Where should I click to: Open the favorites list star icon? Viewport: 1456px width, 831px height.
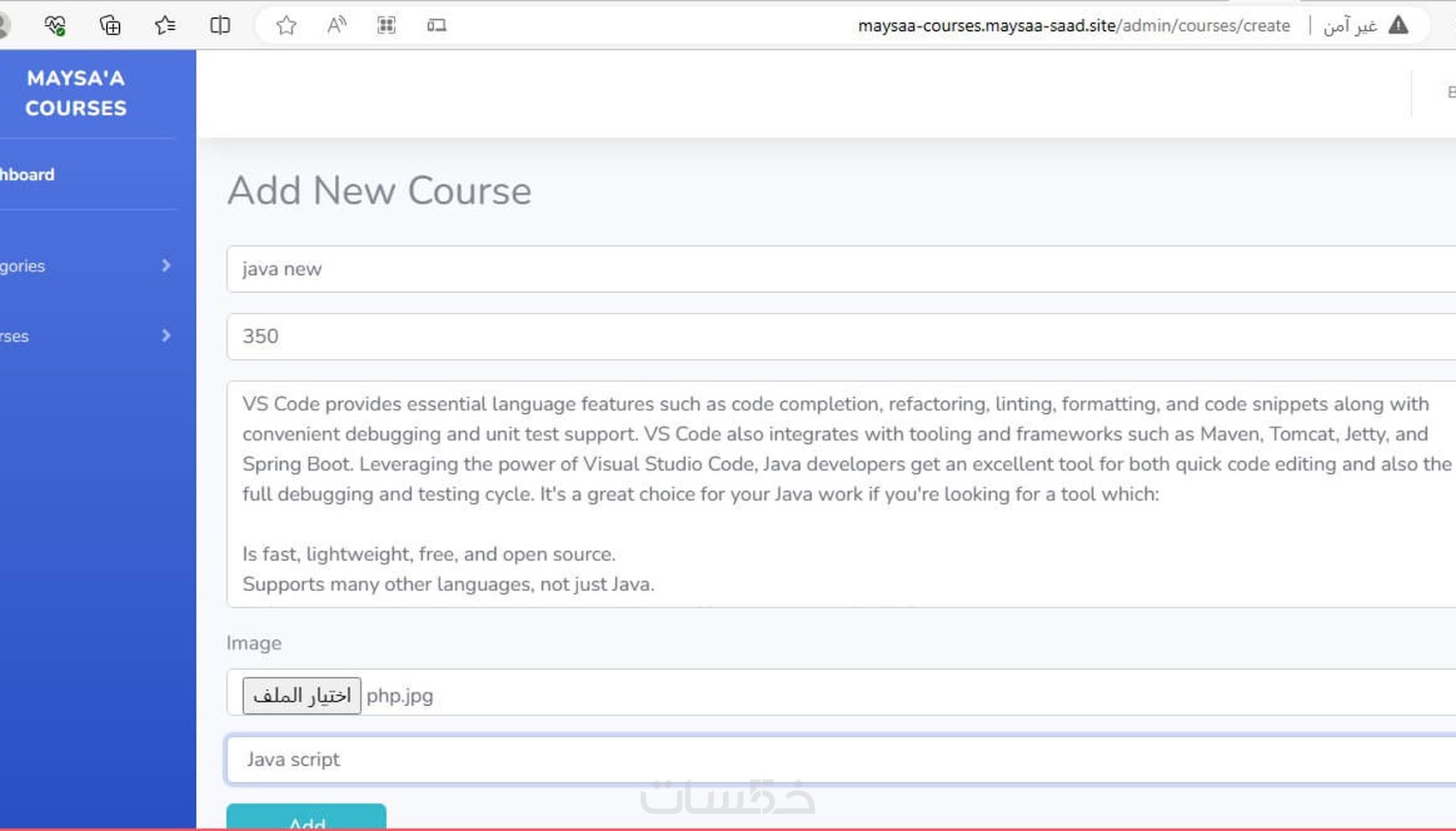tap(164, 26)
